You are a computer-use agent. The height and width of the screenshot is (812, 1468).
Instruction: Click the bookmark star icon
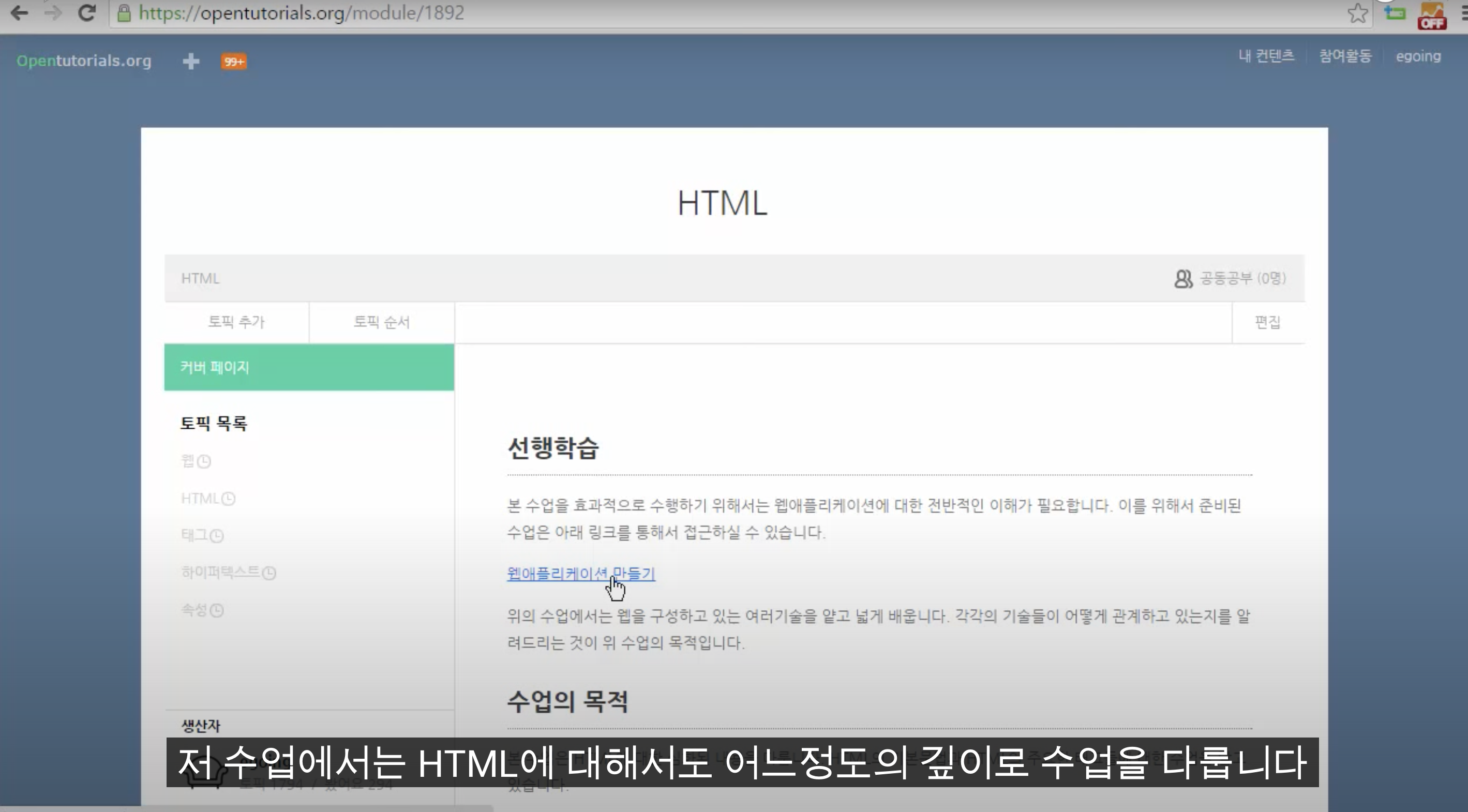(1357, 13)
